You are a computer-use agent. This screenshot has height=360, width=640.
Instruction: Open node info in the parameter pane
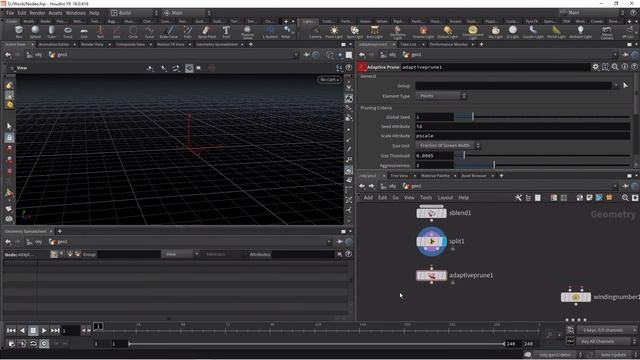[624, 67]
